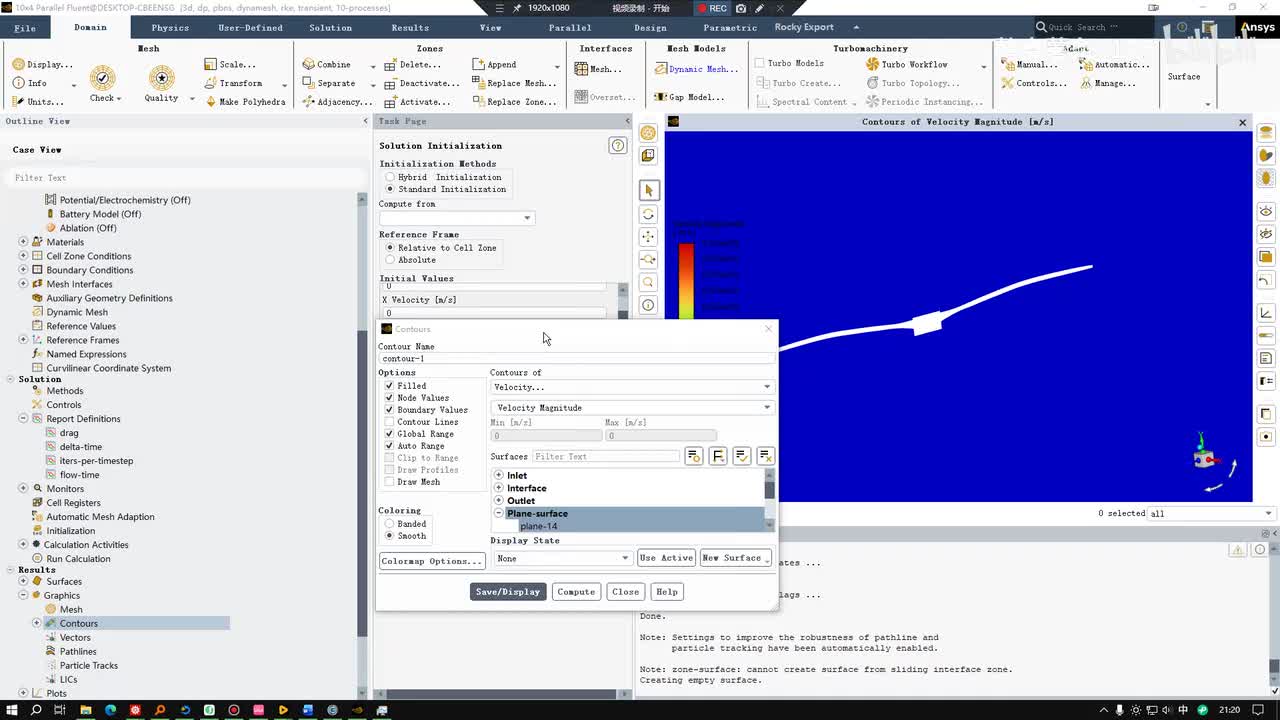Open the Velocity... contours-of dropdown
This screenshot has height=720, width=1280.
tap(632, 387)
